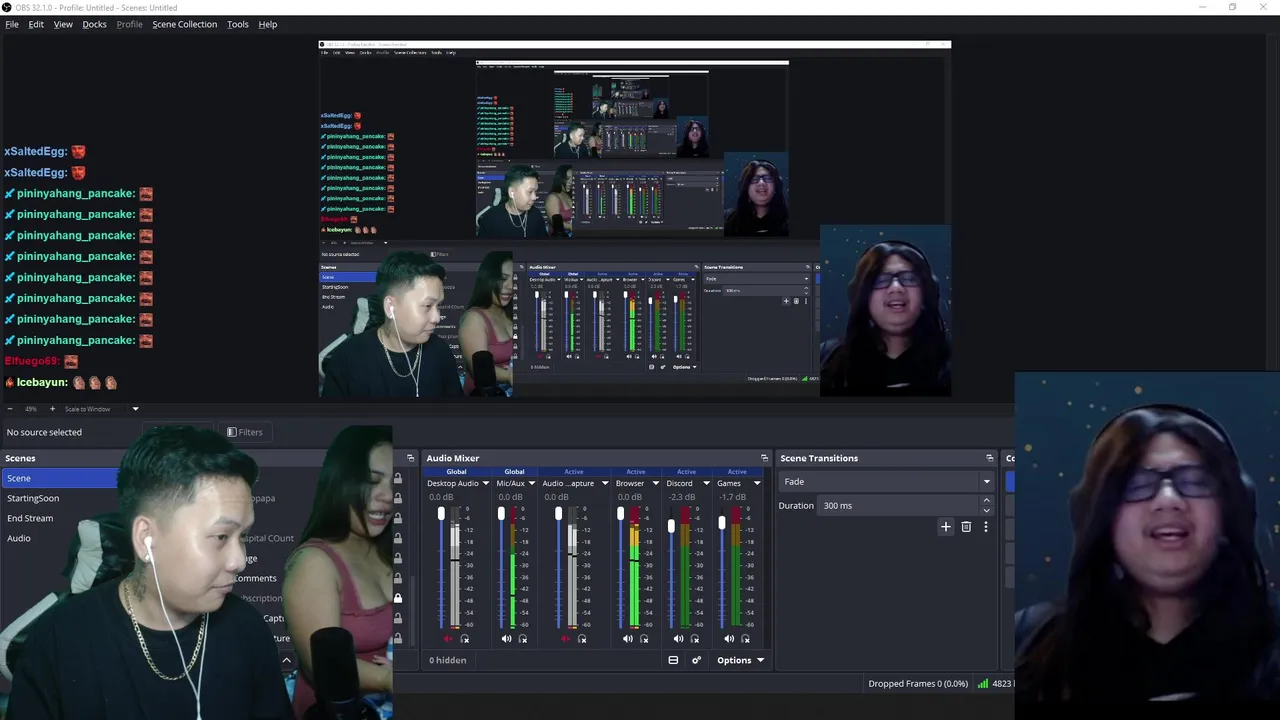The height and width of the screenshot is (720, 1280).
Task: Float the Scene Transitions dock via corner icon
Action: [990, 458]
